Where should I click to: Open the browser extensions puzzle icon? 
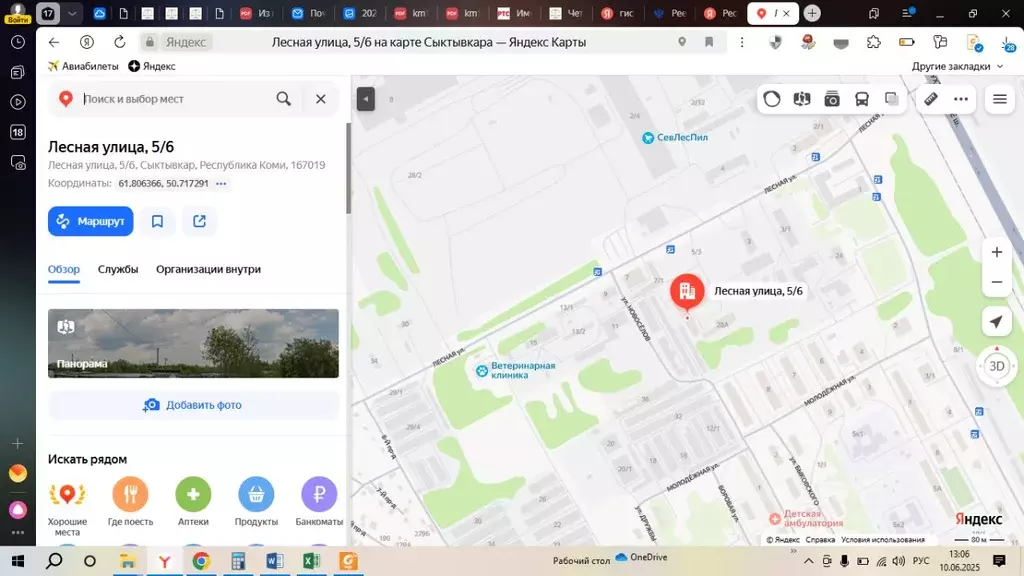point(873,42)
